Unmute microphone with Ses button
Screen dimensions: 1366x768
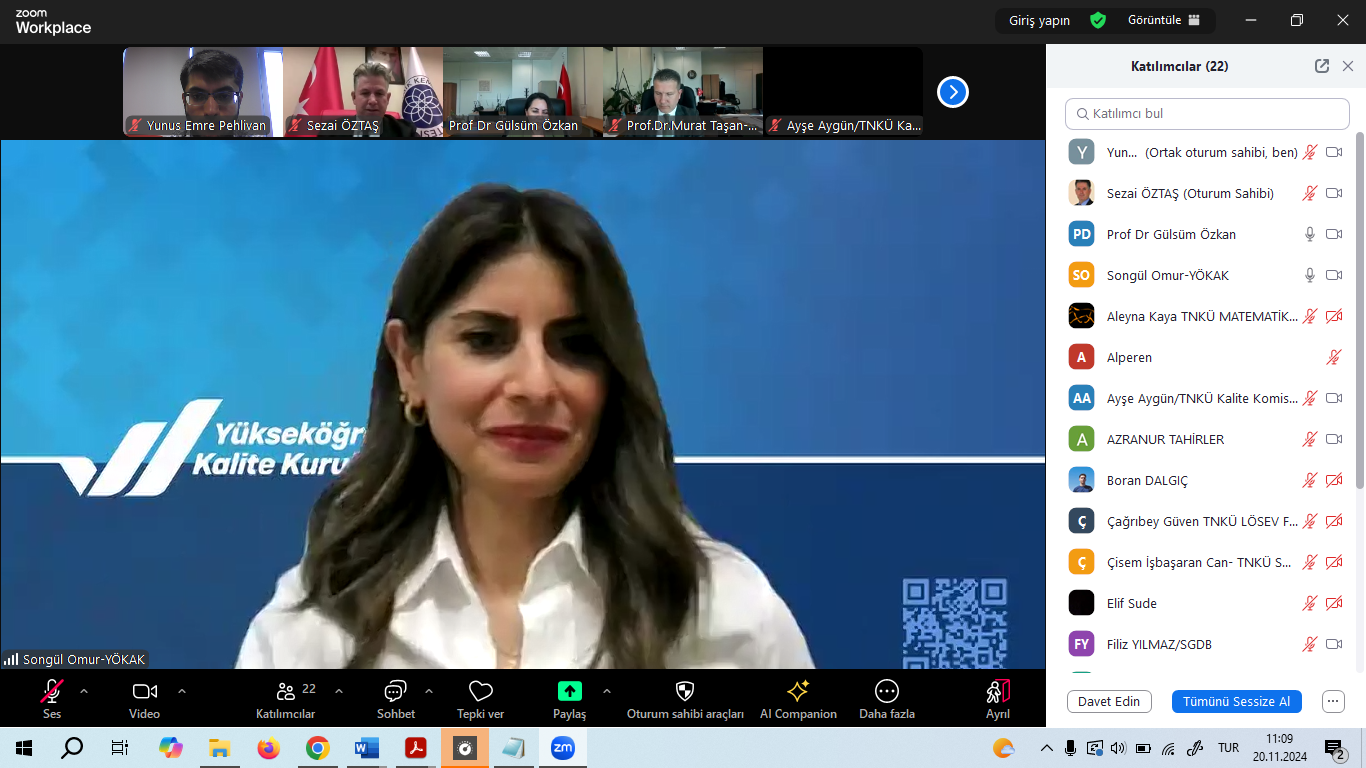tap(52, 699)
